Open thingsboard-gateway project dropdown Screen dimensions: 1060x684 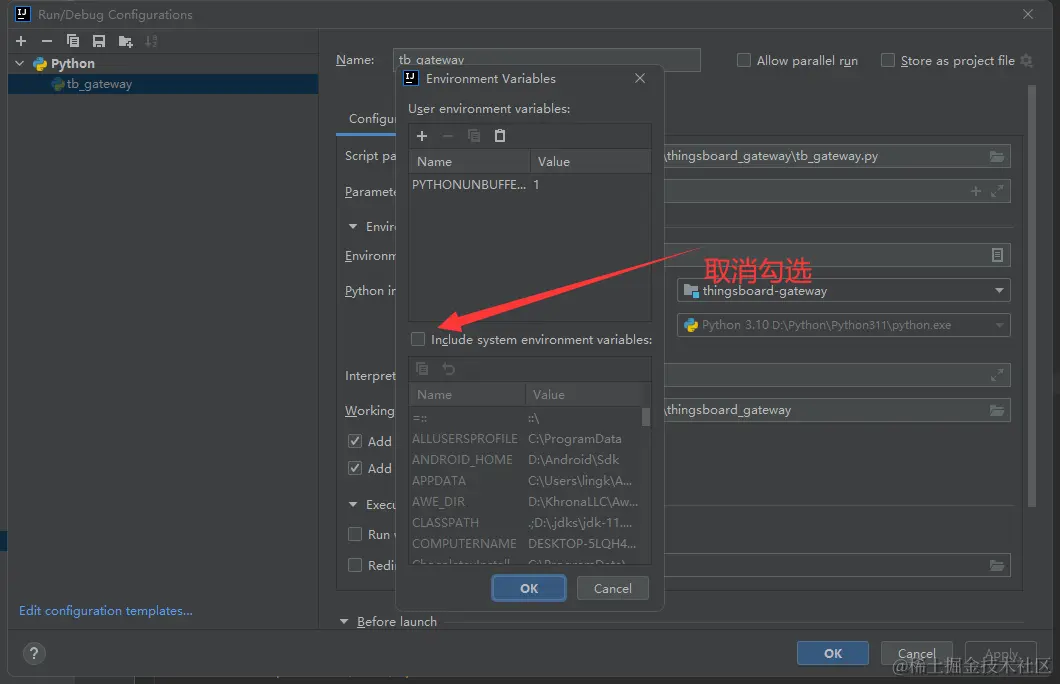tap(844, 291)
